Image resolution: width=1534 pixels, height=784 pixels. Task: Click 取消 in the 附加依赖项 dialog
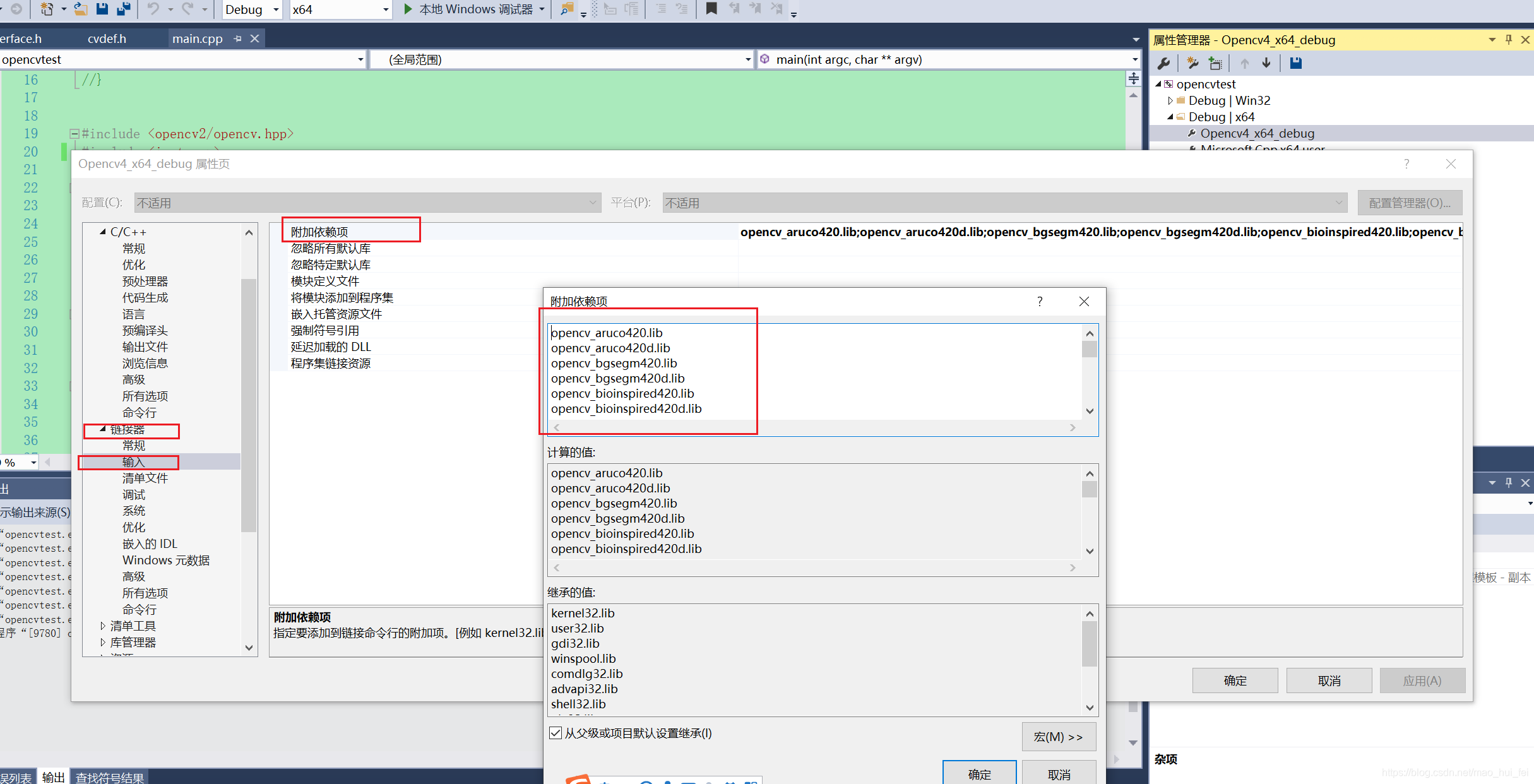1059,774
